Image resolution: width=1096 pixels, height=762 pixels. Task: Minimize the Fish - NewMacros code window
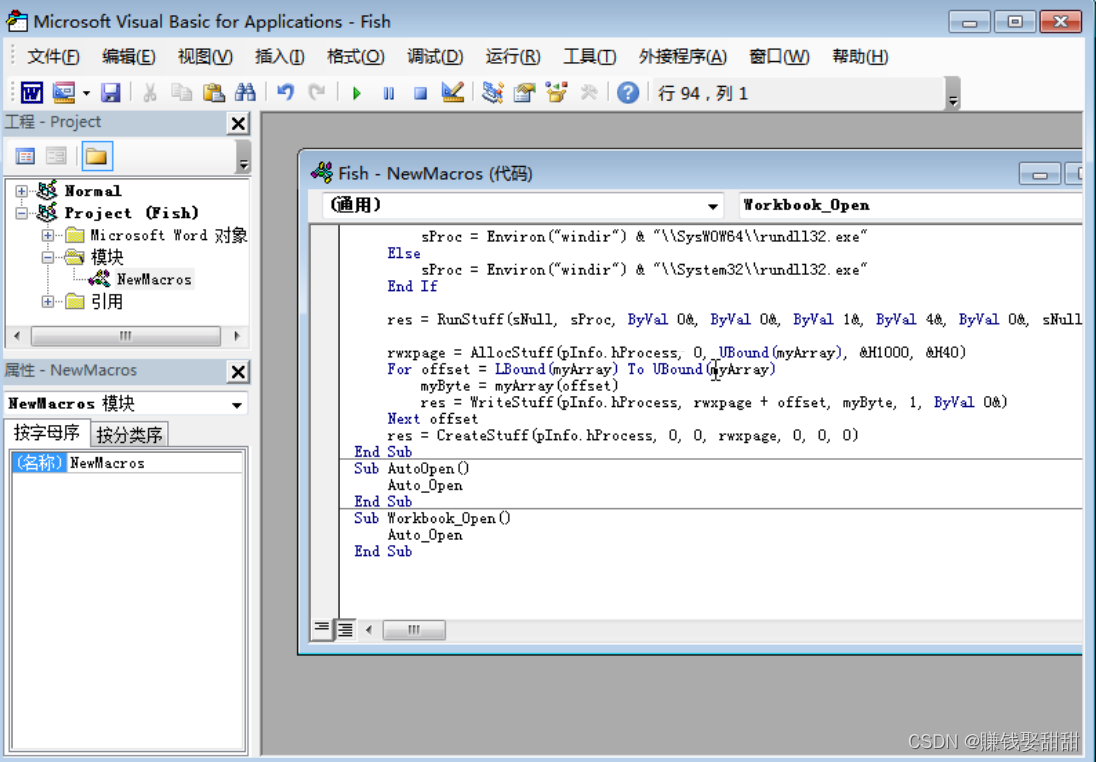click(1039, 174)
